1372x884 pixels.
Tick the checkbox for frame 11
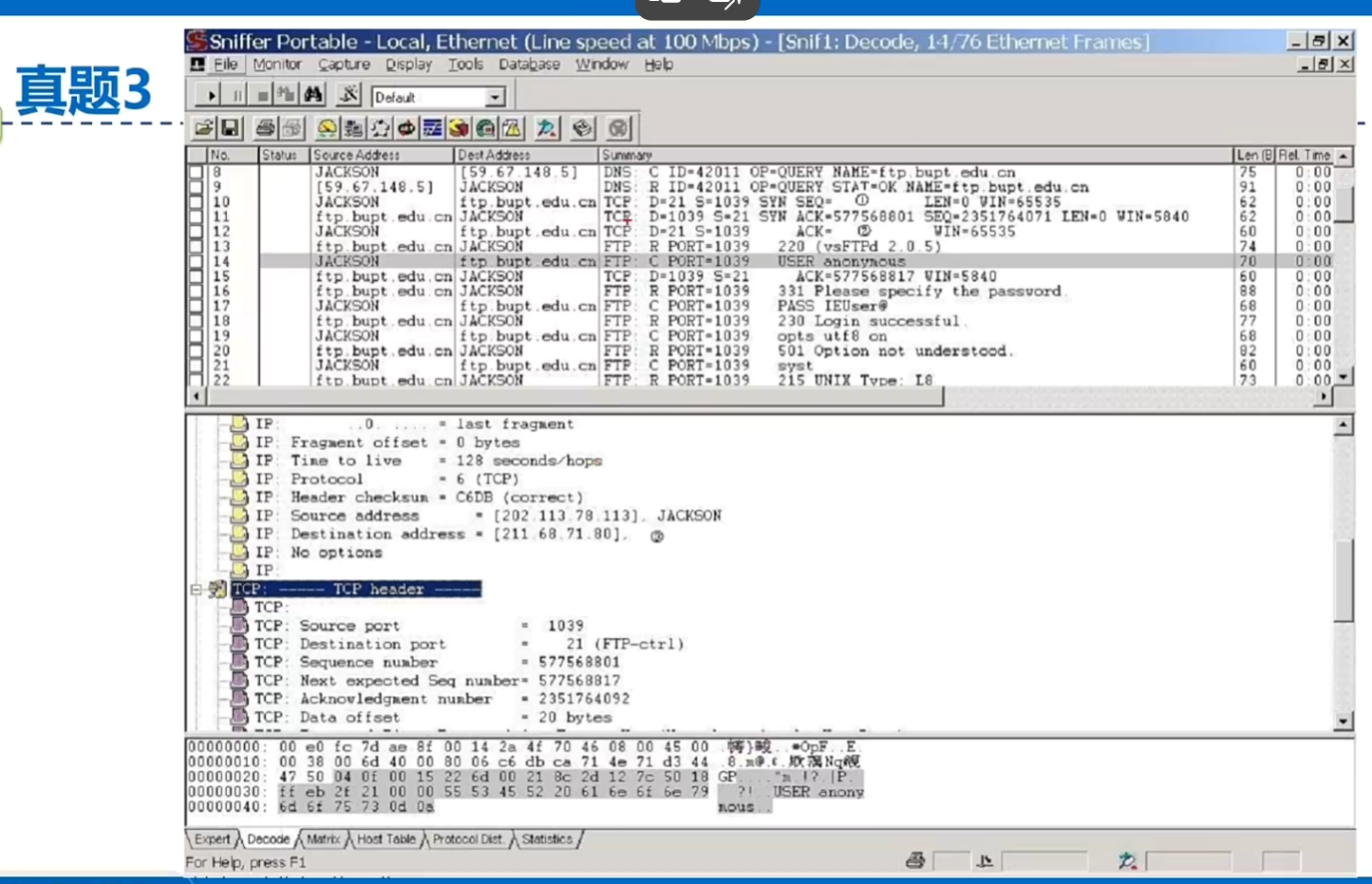point(197,217)
